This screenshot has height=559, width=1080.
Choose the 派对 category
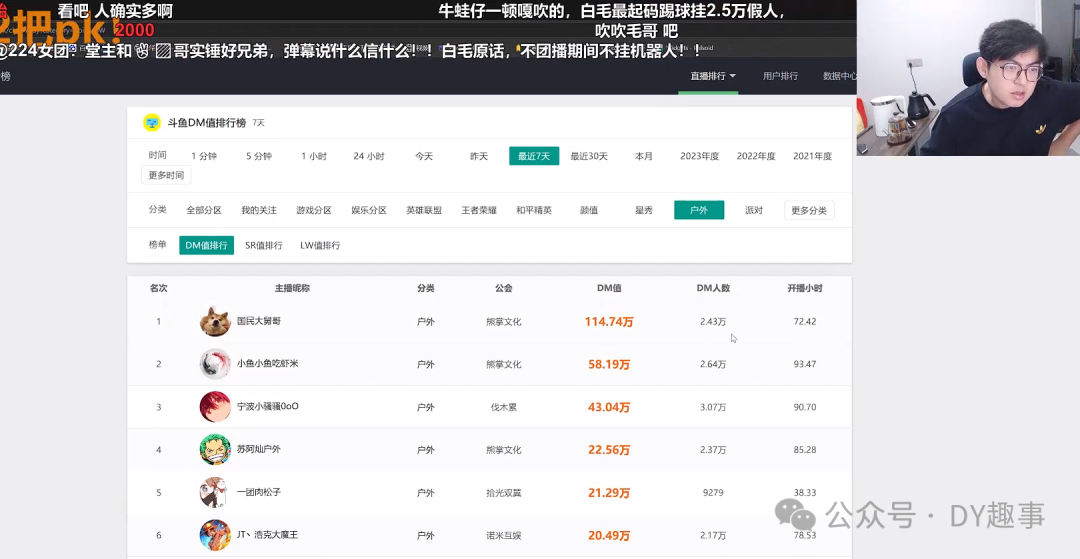(x=754, y=210)
